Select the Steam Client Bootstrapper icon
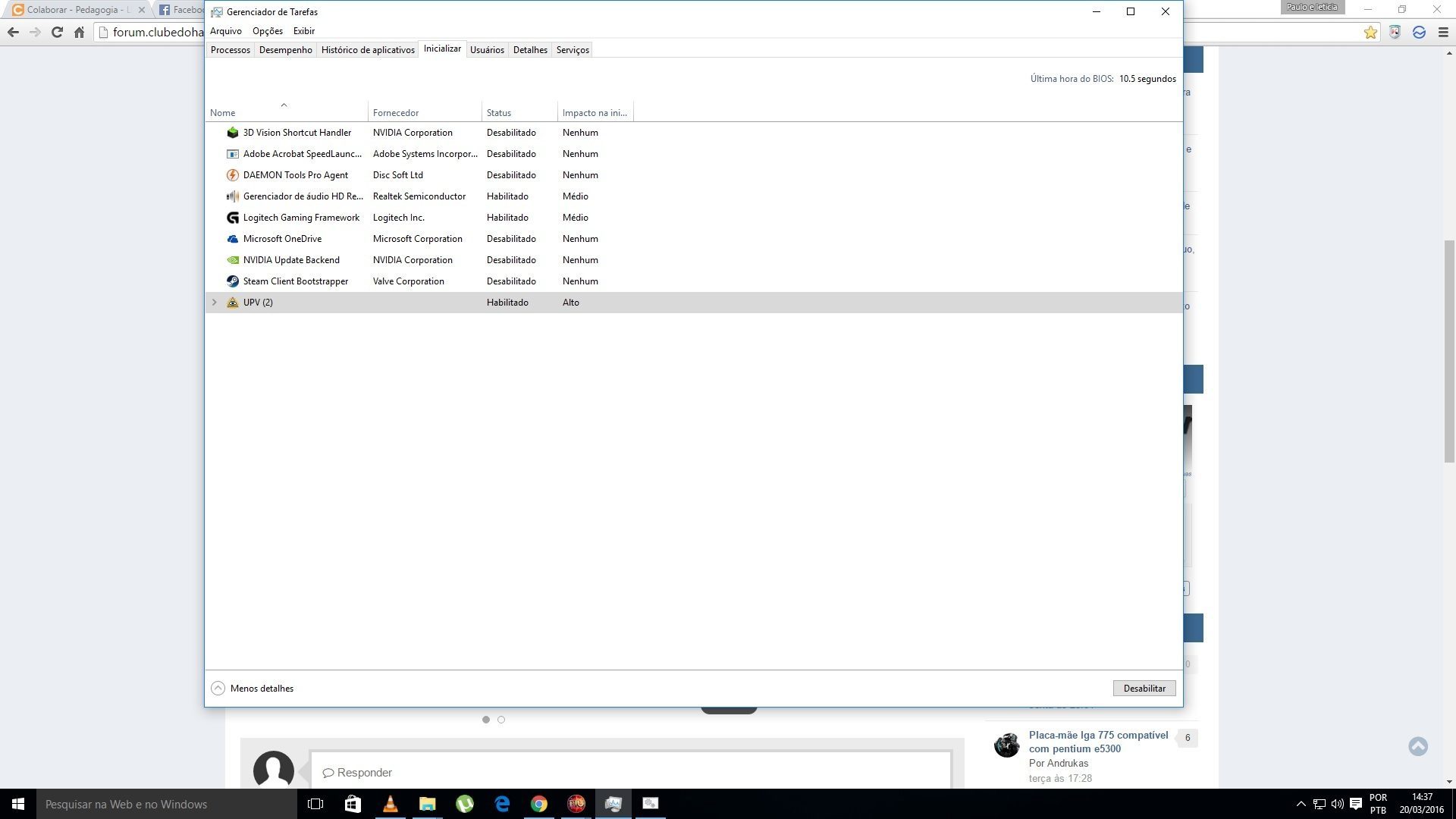The image size is (1456, 819). [x=233, y=281]
